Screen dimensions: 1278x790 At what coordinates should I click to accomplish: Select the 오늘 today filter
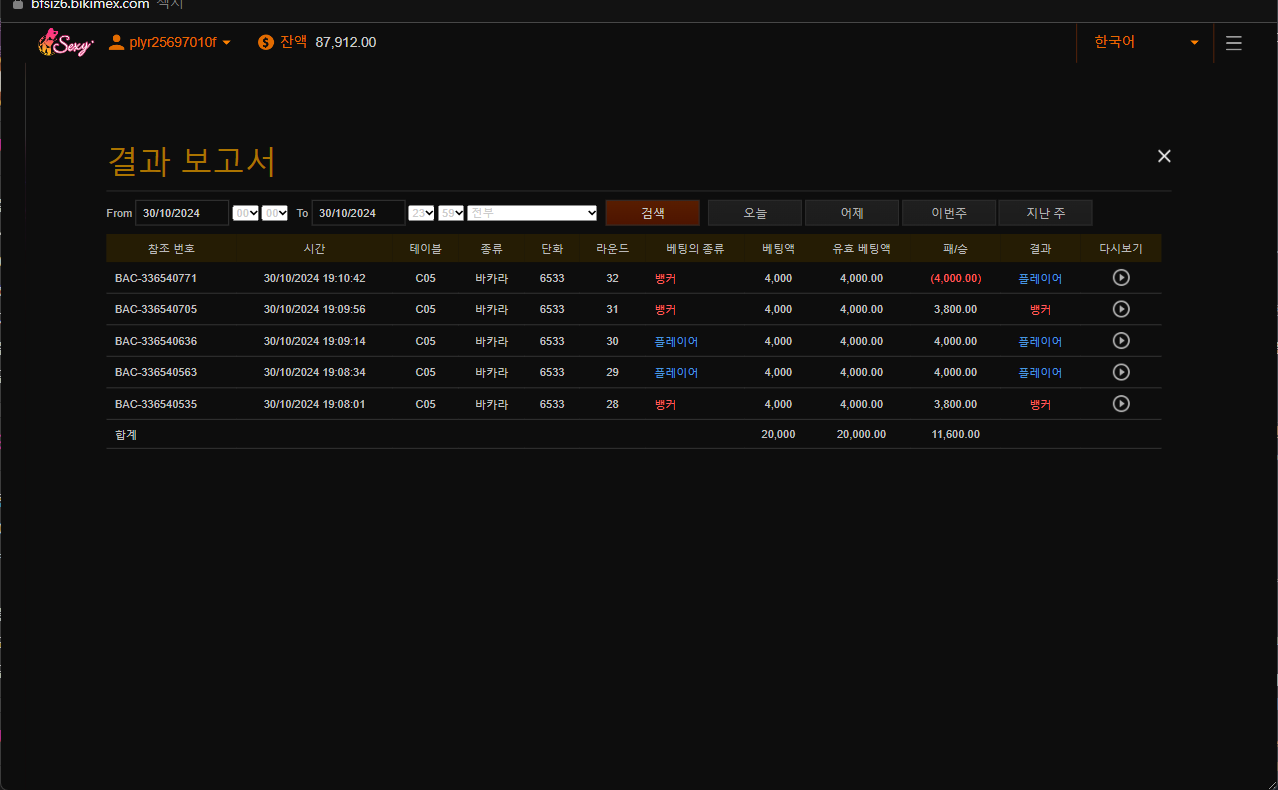pyautogui.click(x=754, y=213)
